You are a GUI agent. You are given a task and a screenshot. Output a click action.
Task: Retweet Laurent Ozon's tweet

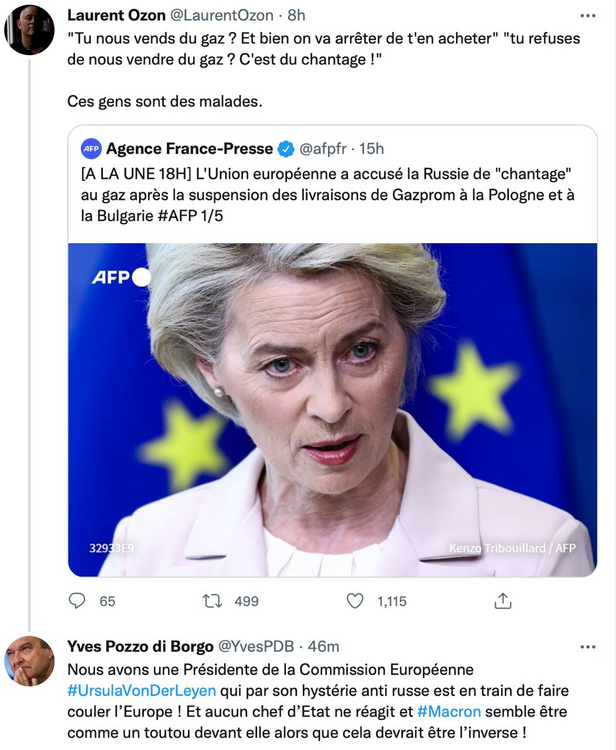click(212, 601)
